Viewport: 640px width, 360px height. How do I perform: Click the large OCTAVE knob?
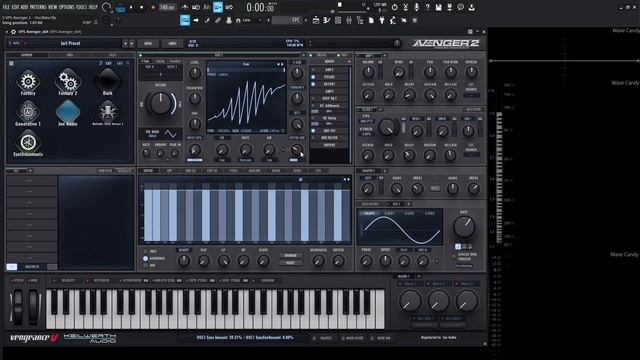point(160,103)
